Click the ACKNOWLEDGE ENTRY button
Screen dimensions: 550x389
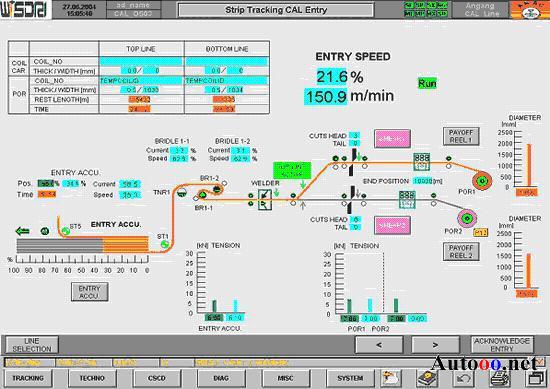(502, 345)
